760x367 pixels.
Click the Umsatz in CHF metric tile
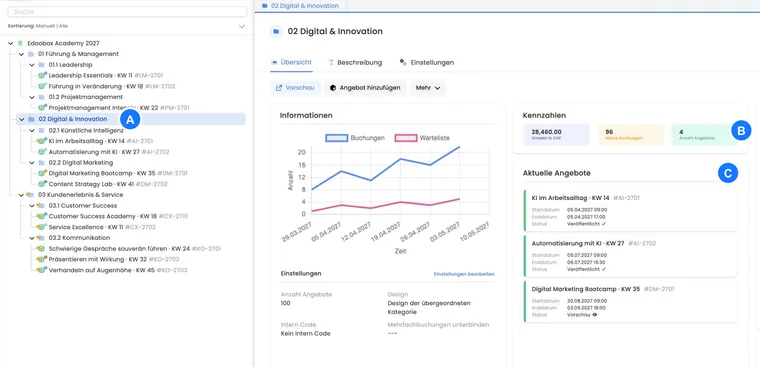[556, 134]
